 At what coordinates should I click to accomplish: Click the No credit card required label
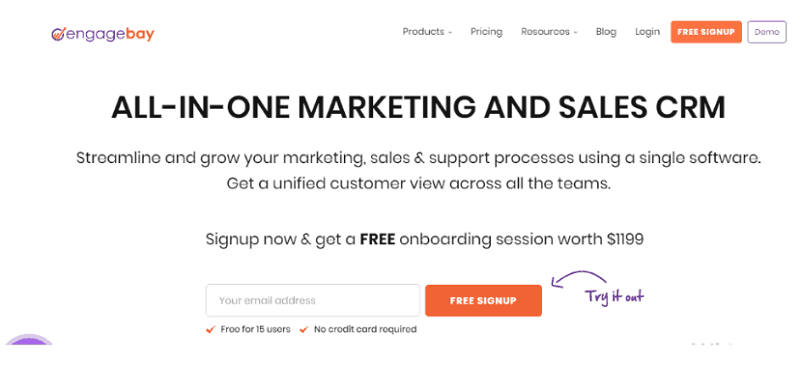click(365, 329)
